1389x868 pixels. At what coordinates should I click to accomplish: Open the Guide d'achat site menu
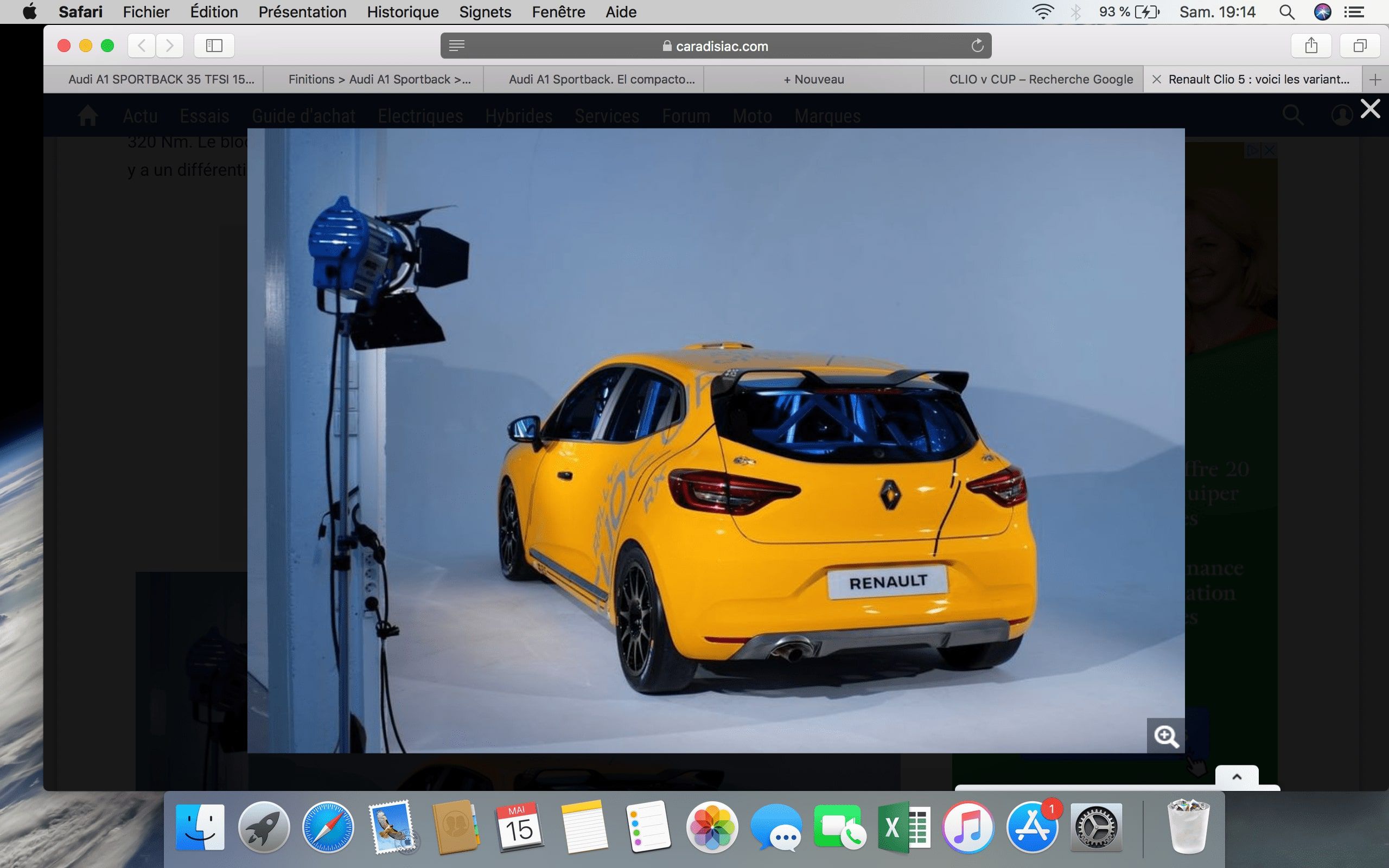(x=304, y=116)
